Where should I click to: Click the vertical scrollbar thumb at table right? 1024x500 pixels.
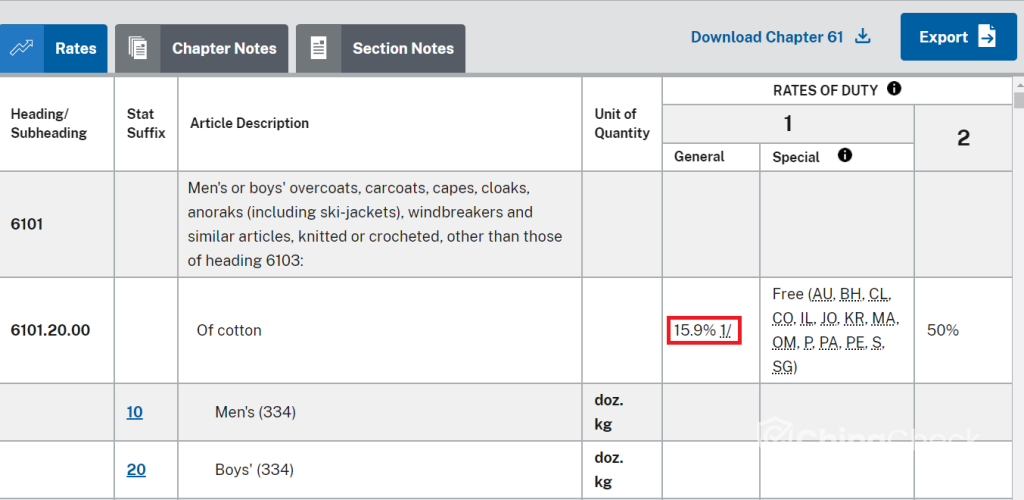point(1018,100)
